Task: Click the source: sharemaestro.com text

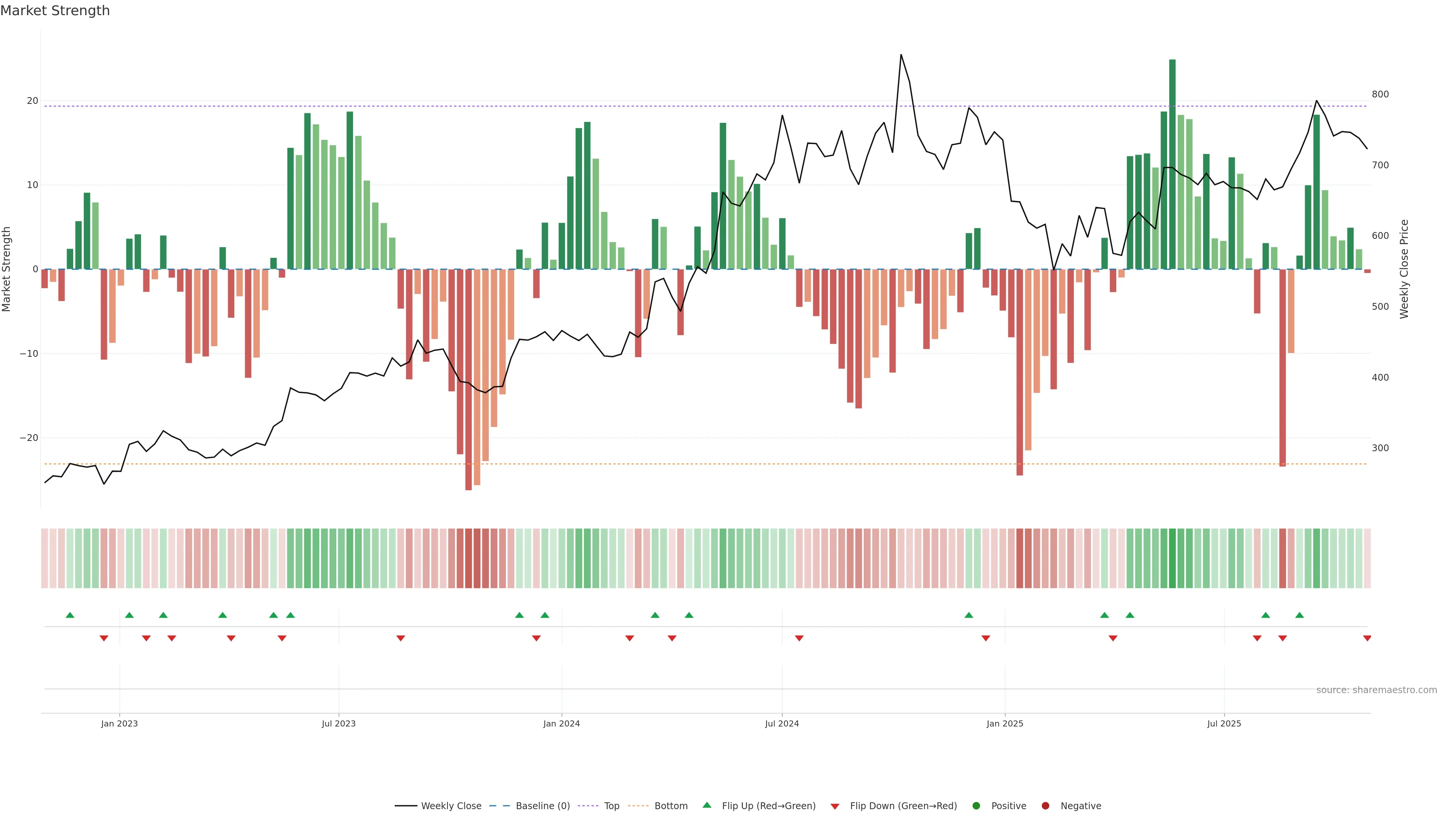Action: (x=1376, y=690)
